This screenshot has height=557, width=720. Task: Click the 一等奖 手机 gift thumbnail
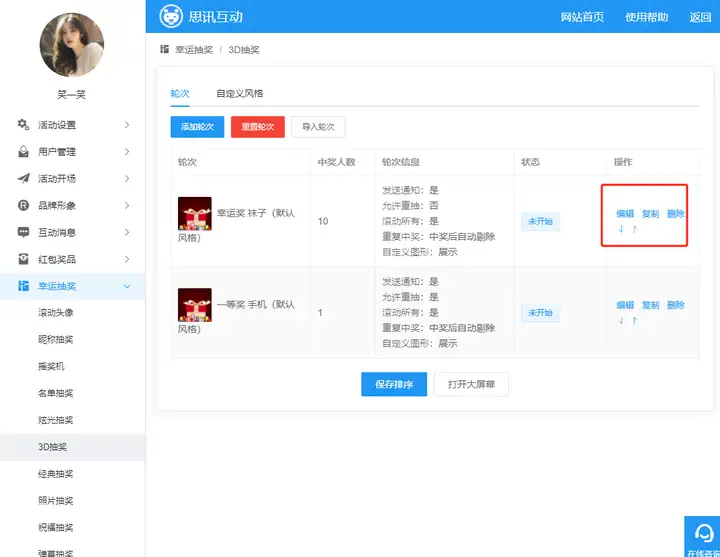click(195, 305)
